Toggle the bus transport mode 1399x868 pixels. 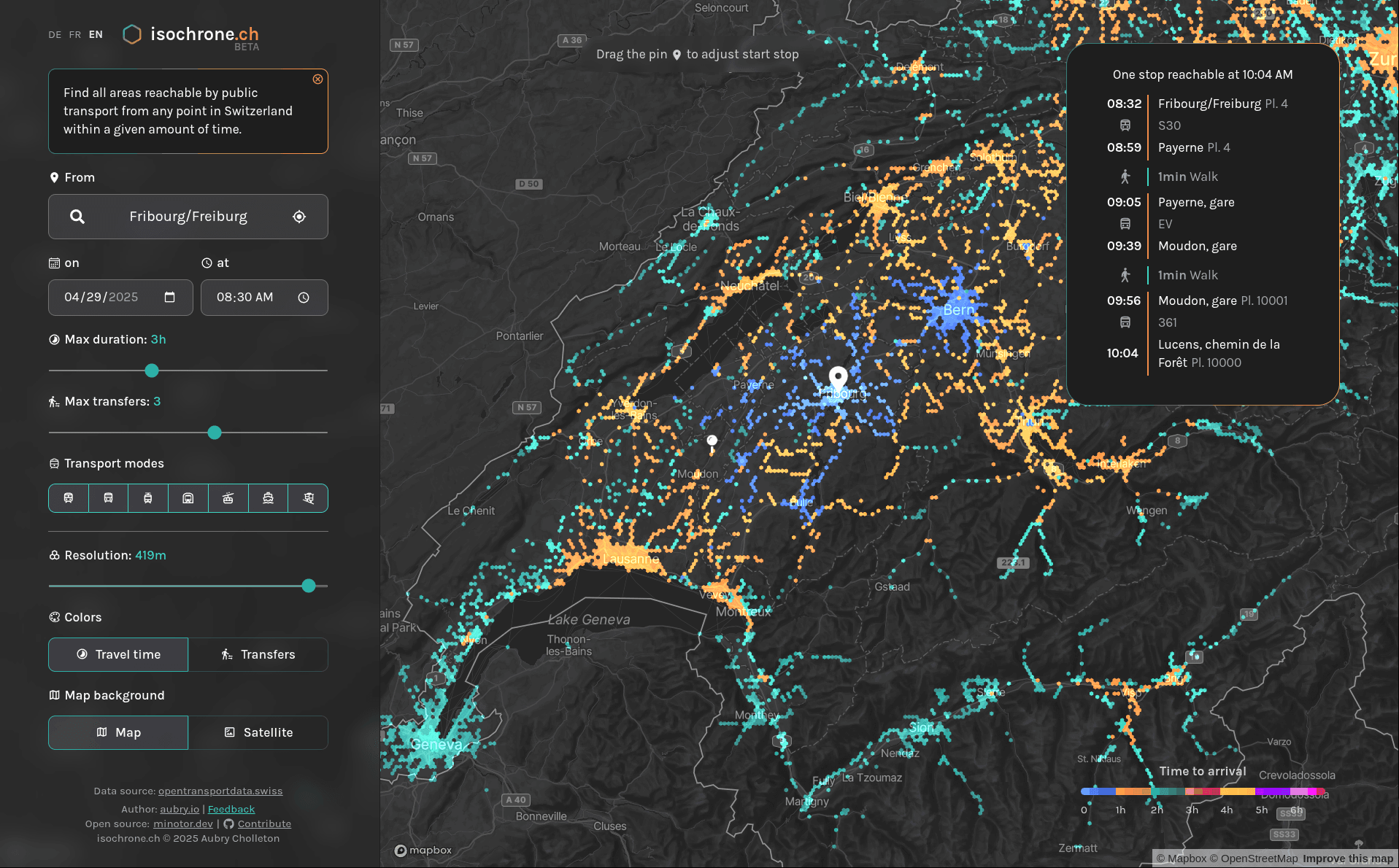click(108, 498)
